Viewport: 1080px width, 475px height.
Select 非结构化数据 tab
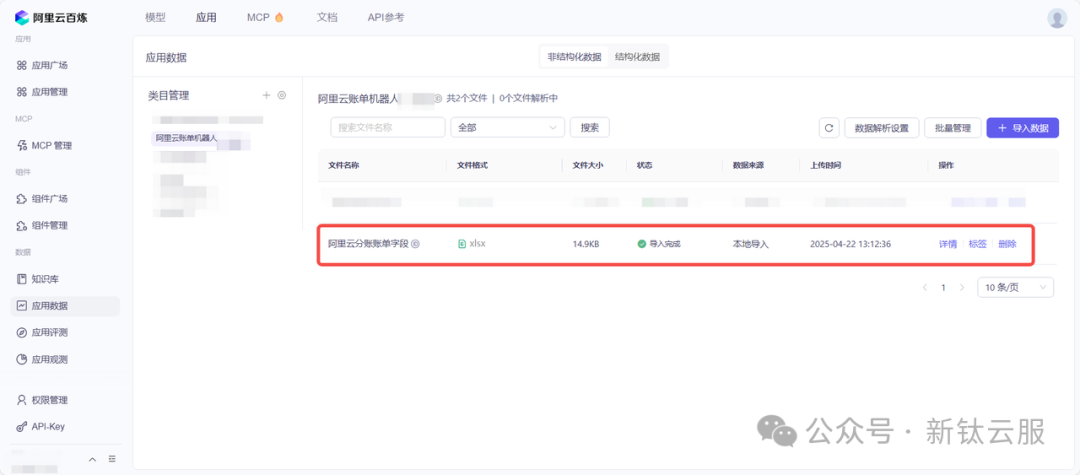pos(574,57)
